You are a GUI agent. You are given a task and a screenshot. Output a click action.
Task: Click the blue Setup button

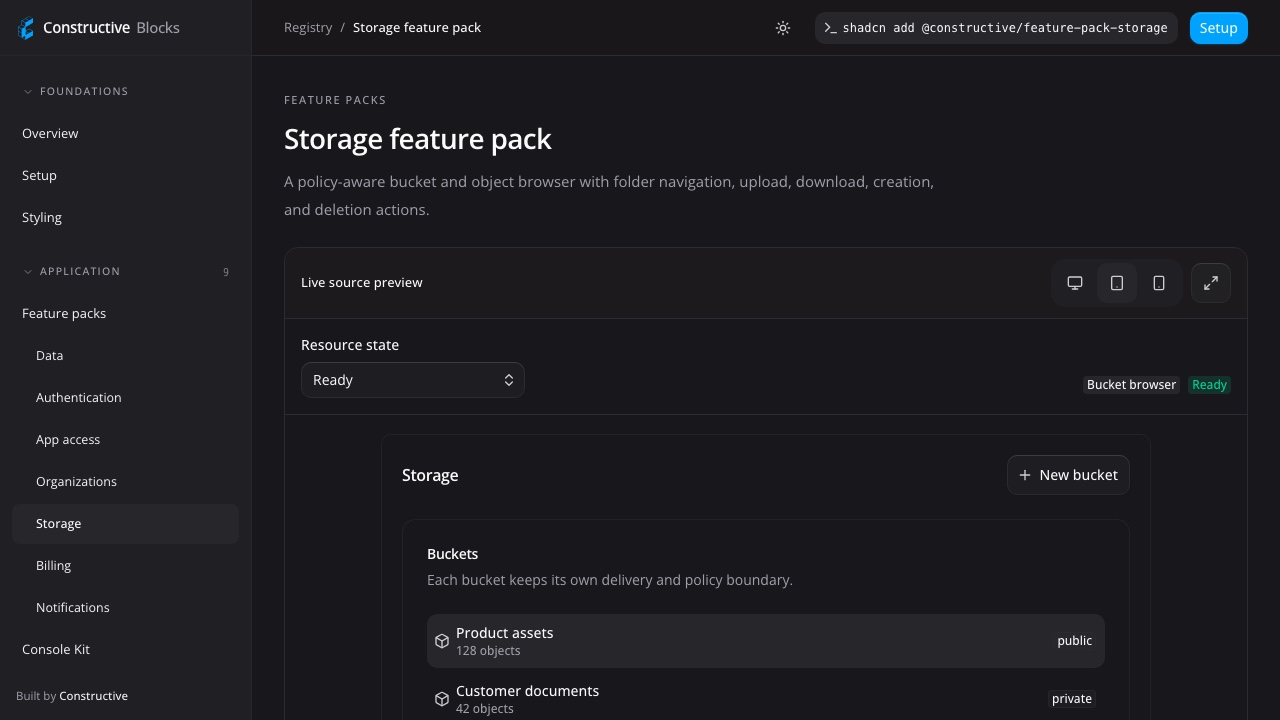[1218, 28]
